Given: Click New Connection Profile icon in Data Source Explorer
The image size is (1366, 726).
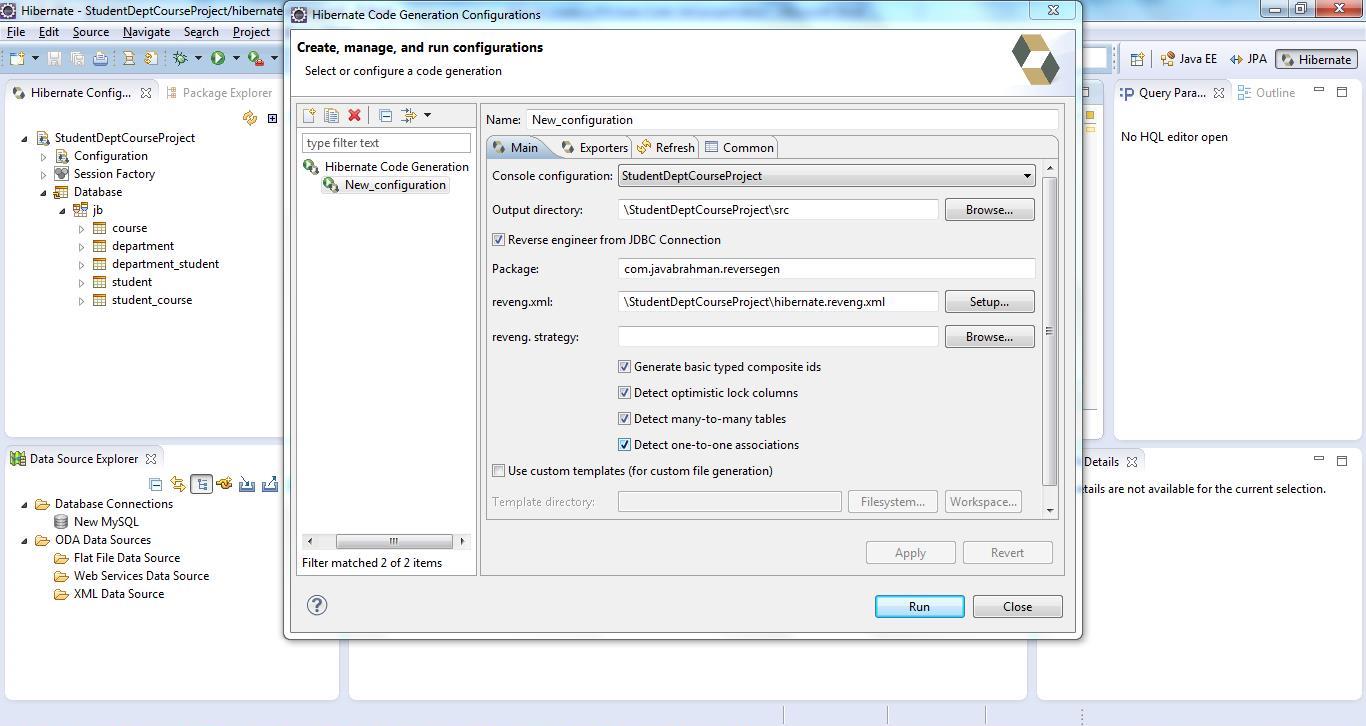Looking at the screenshot, I should [224, 484].
